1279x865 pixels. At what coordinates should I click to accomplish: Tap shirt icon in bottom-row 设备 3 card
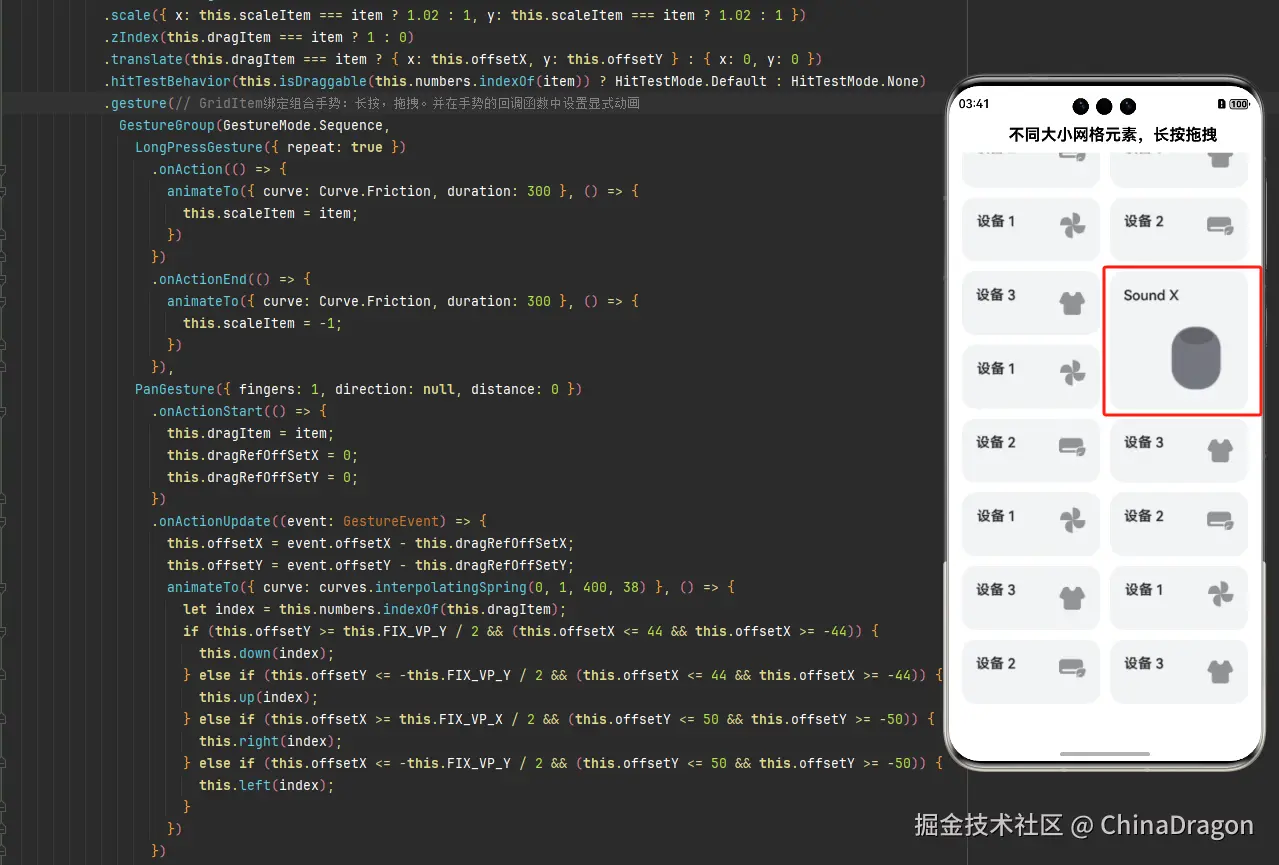click(1220, 671)
